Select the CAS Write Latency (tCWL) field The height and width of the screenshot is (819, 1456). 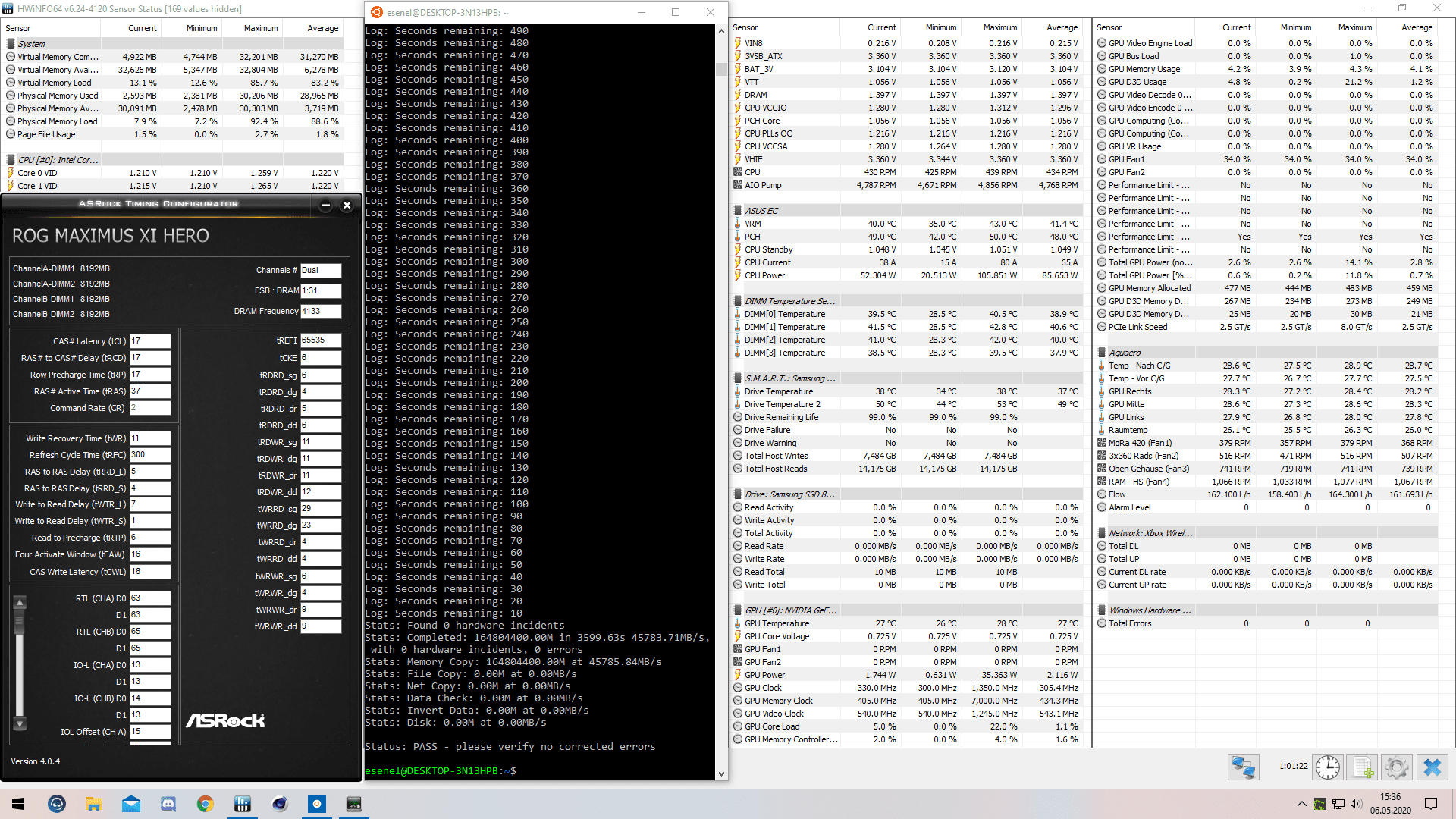[150, 572]
